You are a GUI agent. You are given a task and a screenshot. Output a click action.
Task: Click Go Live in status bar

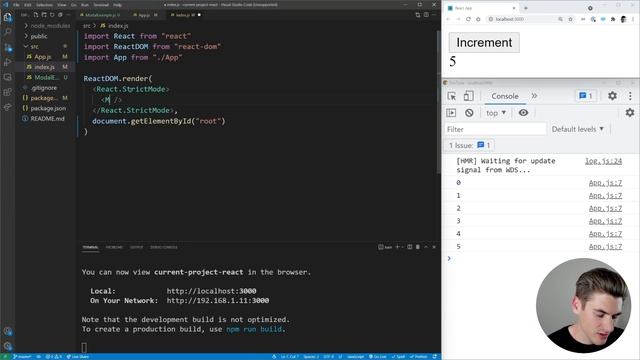[378, 357]
